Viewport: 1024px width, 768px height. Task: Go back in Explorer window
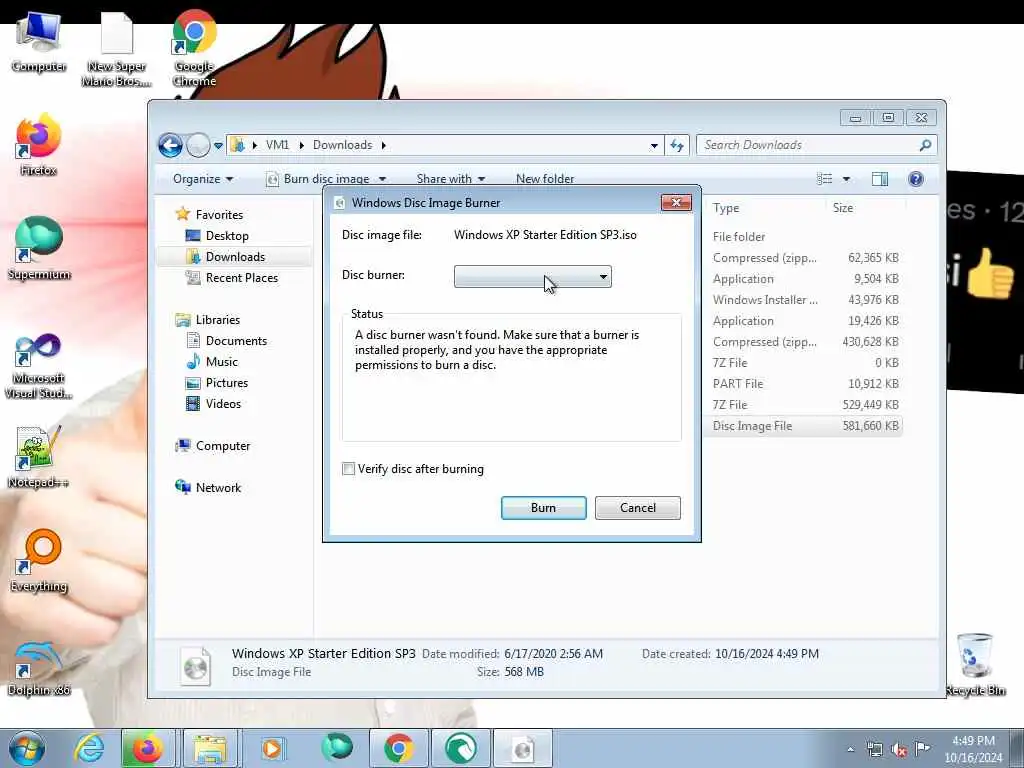(170, 145)
